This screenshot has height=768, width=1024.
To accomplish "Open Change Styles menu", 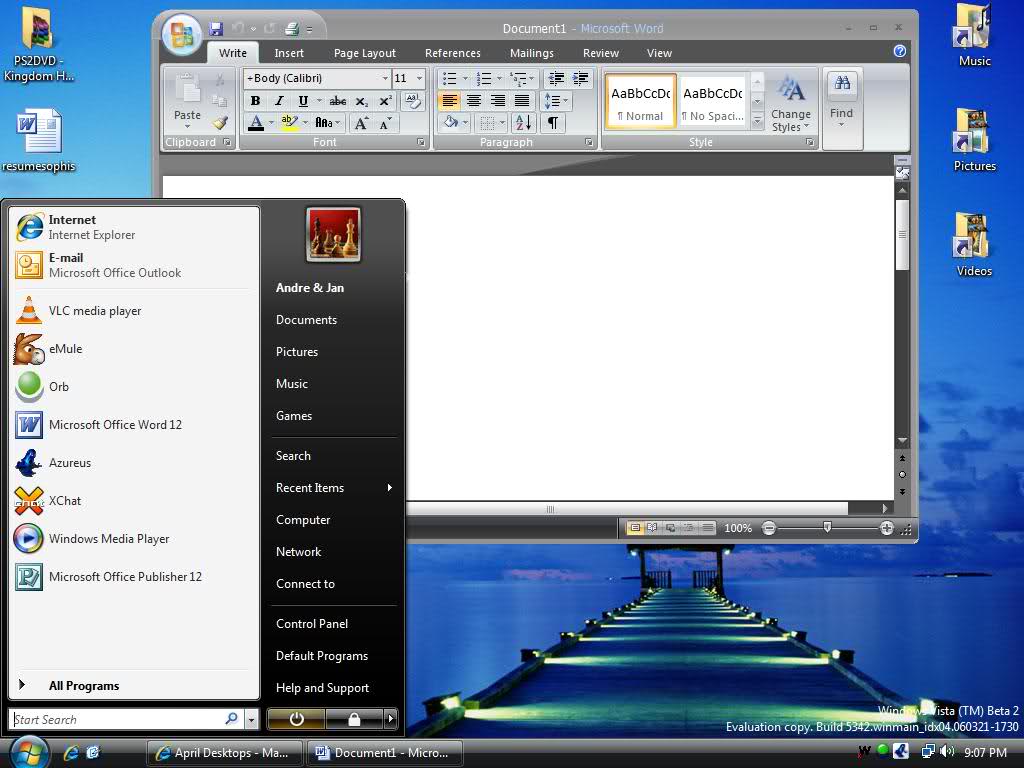I will [x=791, y=103].
